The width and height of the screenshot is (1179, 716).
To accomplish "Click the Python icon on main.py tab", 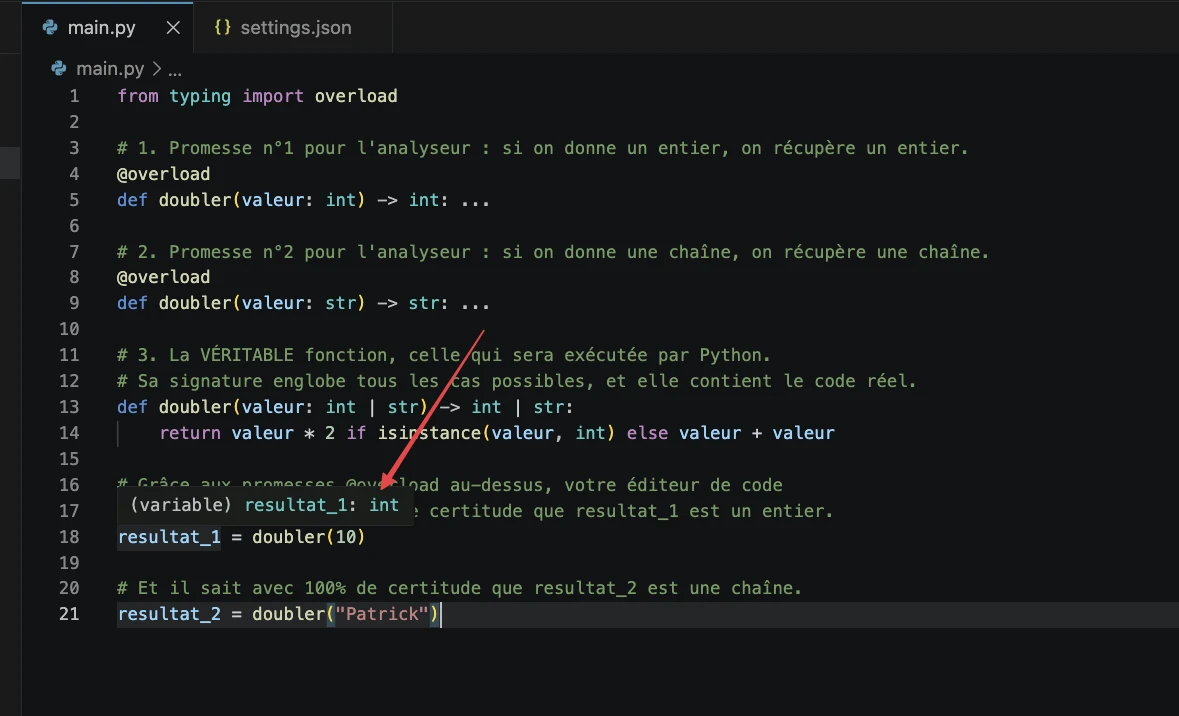I will pos(50,28).
